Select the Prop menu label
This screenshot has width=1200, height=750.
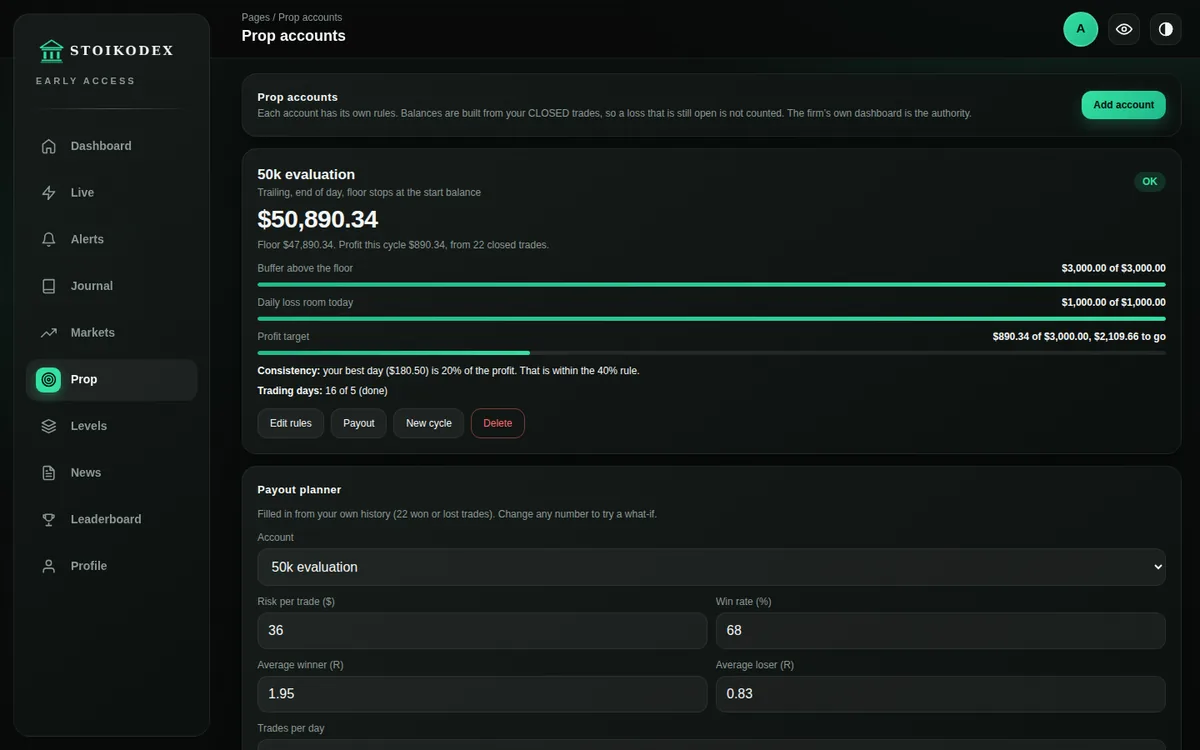(84, 380)
